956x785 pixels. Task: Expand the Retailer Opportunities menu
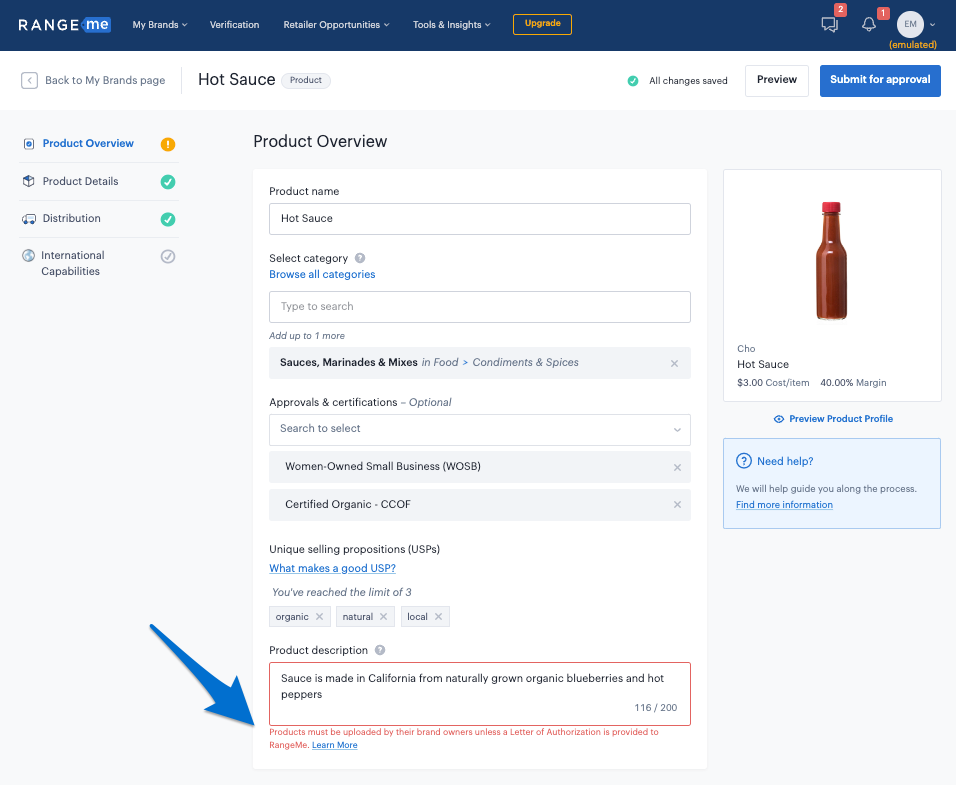[336, 25]
